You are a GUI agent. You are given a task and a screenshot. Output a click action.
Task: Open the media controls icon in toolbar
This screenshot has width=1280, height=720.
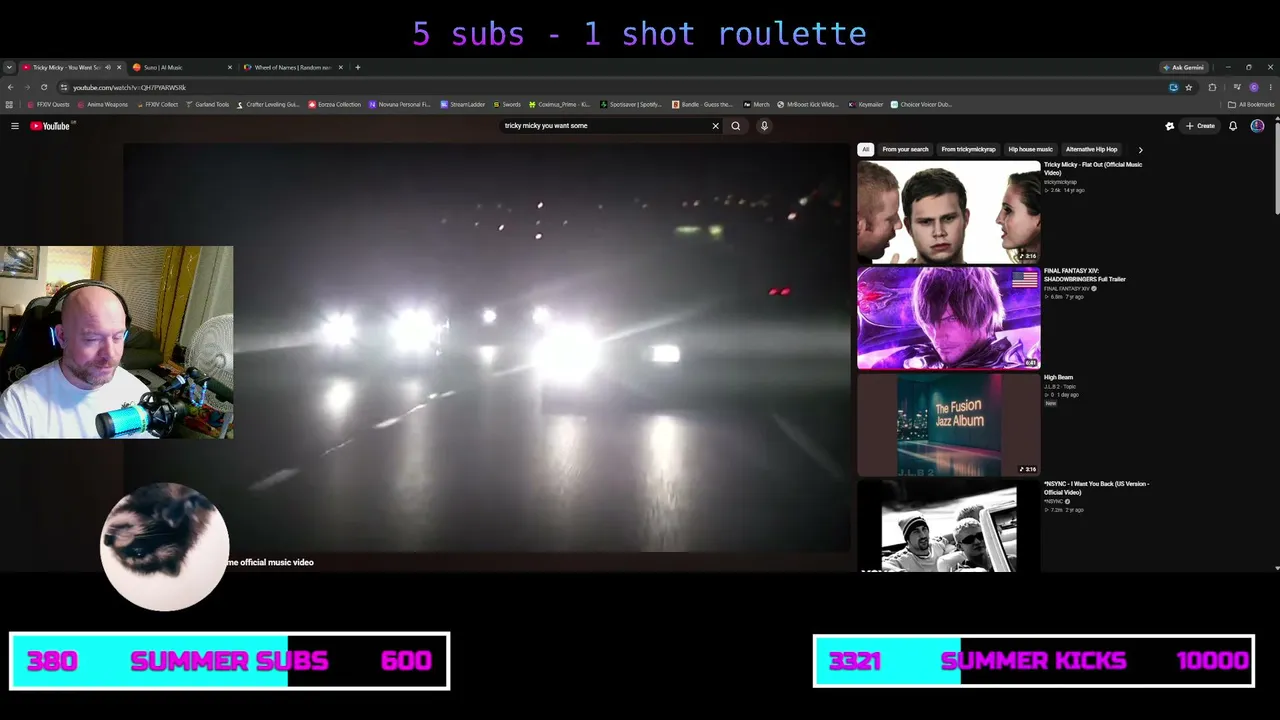(1237, 87)
